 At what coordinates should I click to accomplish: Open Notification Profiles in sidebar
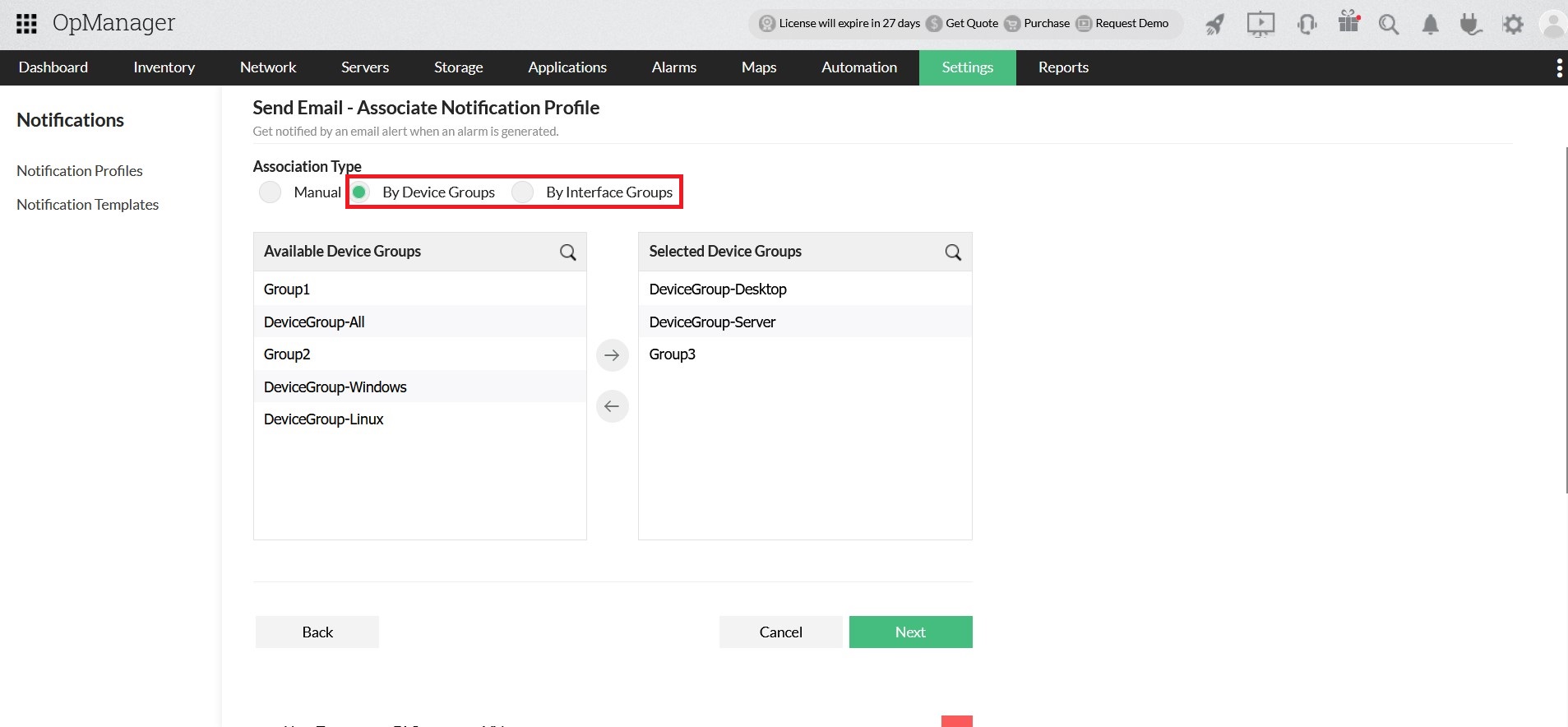(80, 171)
